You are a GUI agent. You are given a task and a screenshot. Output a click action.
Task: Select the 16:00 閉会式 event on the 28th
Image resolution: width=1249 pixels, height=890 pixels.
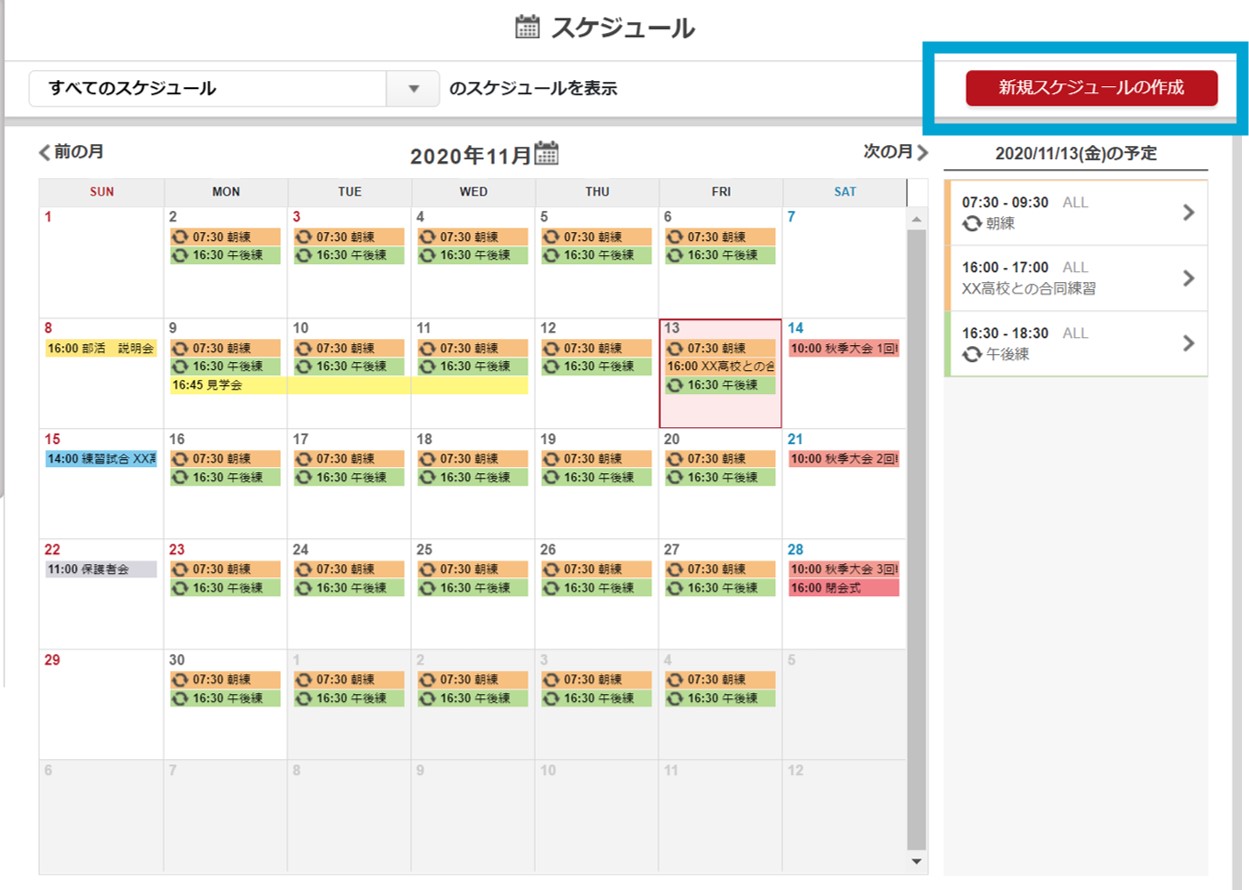844,588
